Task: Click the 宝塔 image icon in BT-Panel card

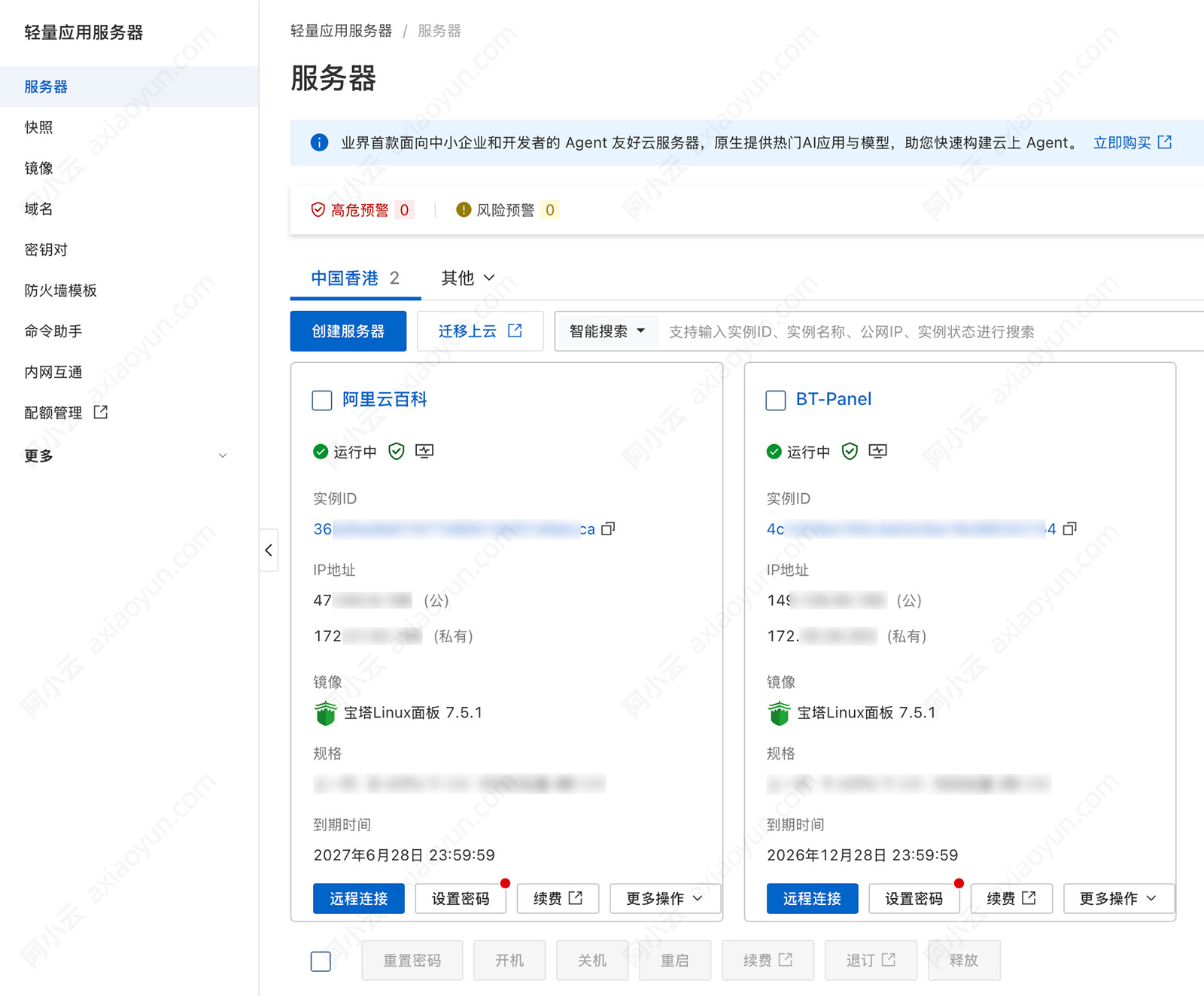Action: point(779,712)
